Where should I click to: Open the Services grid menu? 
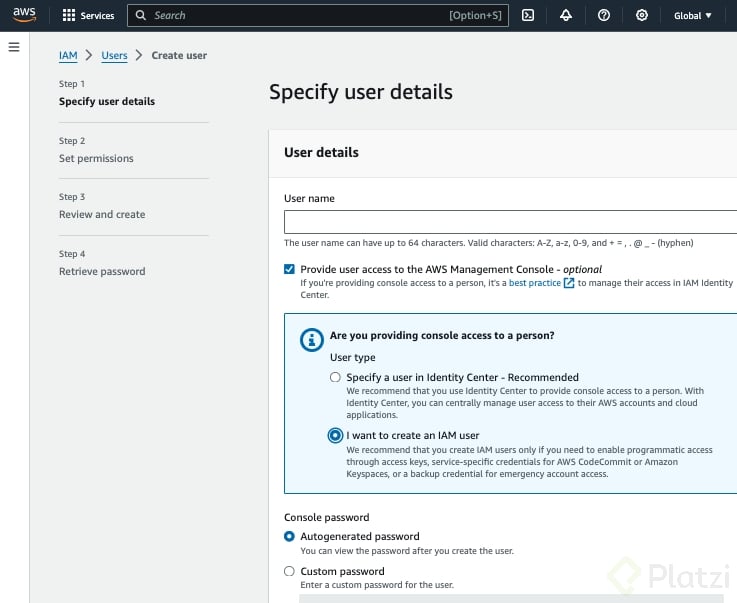[x=88, y=16]
